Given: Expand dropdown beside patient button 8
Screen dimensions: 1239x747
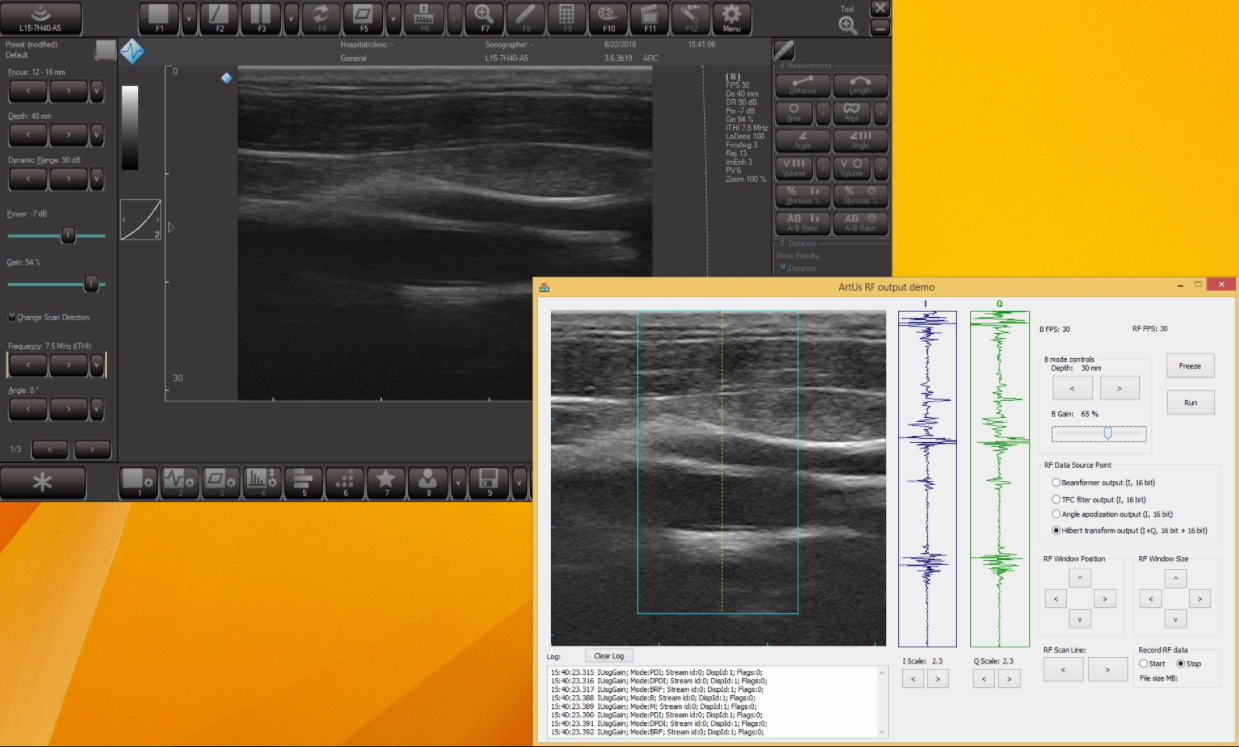Looking at the screenshot, I should click(458, 482).
